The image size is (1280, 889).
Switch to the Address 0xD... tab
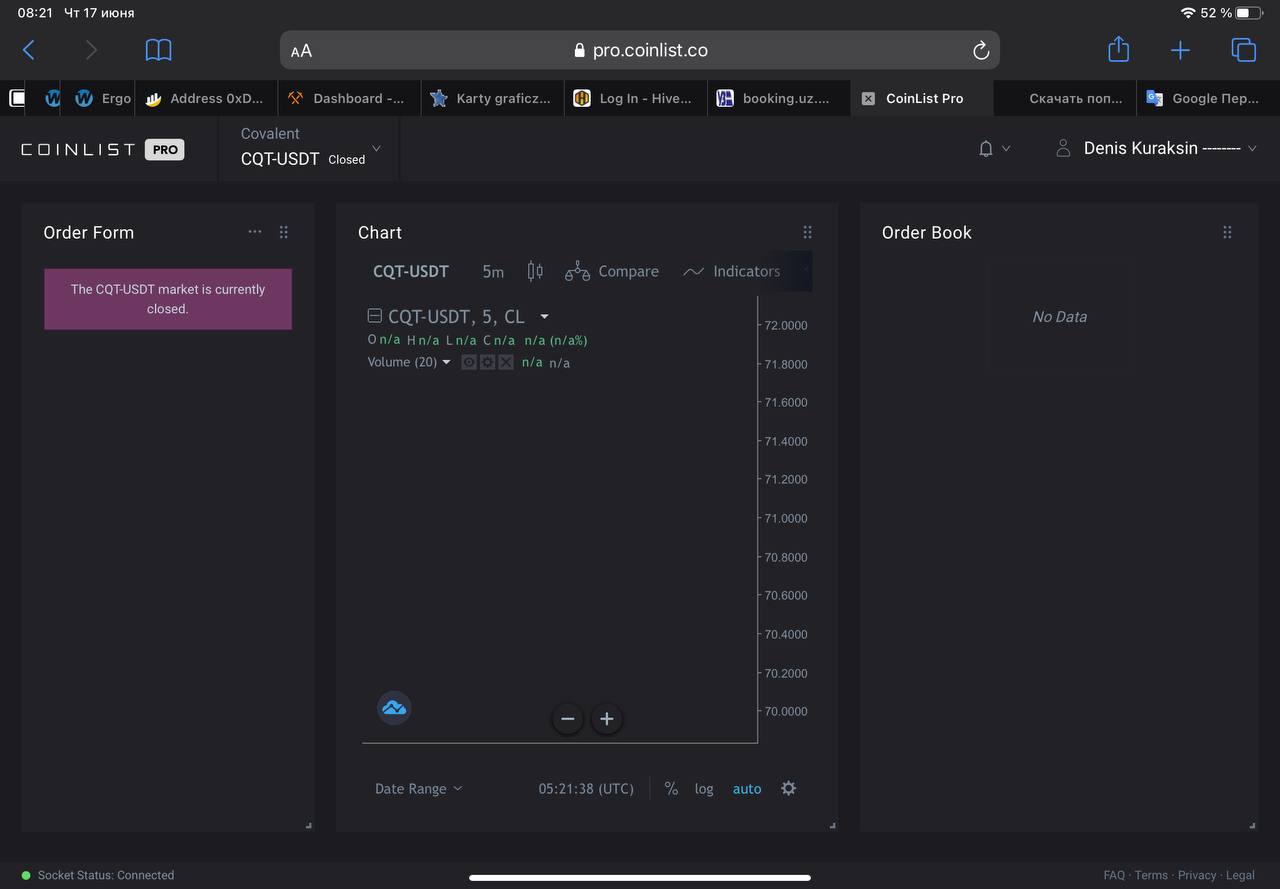click(207, 98)
